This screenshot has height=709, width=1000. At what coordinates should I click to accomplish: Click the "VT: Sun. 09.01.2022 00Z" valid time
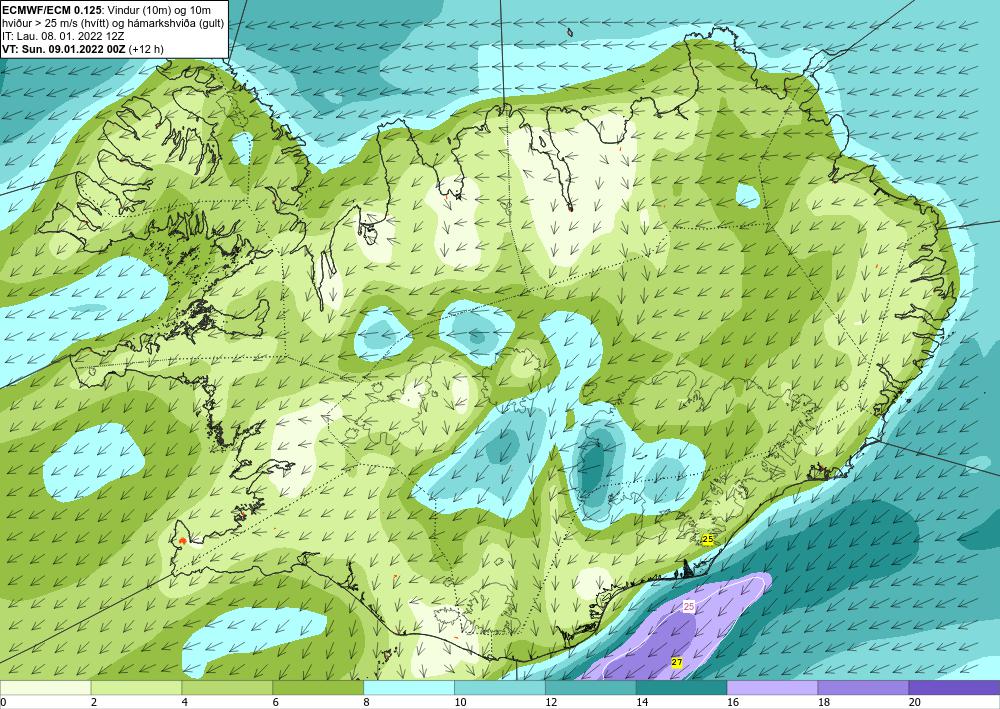tap(64, 49)
